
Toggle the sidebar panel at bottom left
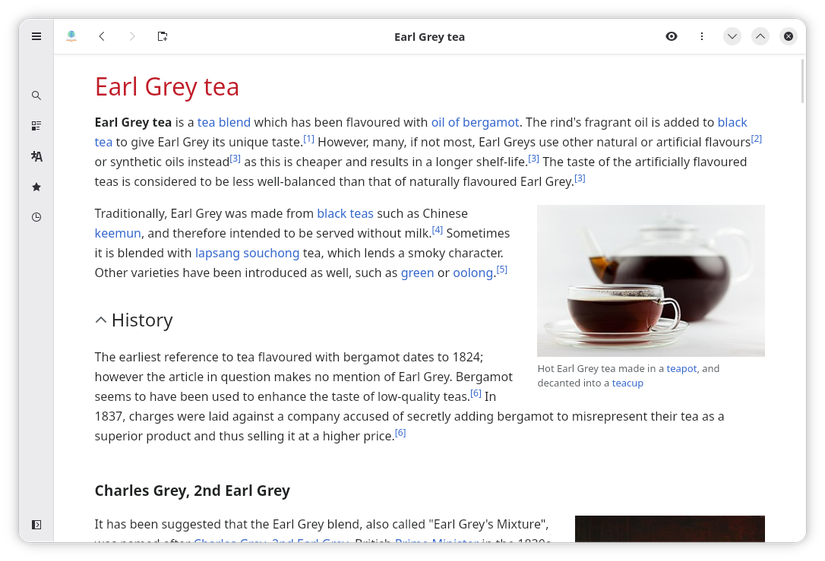pyautogui.click(x=36, y=525)
